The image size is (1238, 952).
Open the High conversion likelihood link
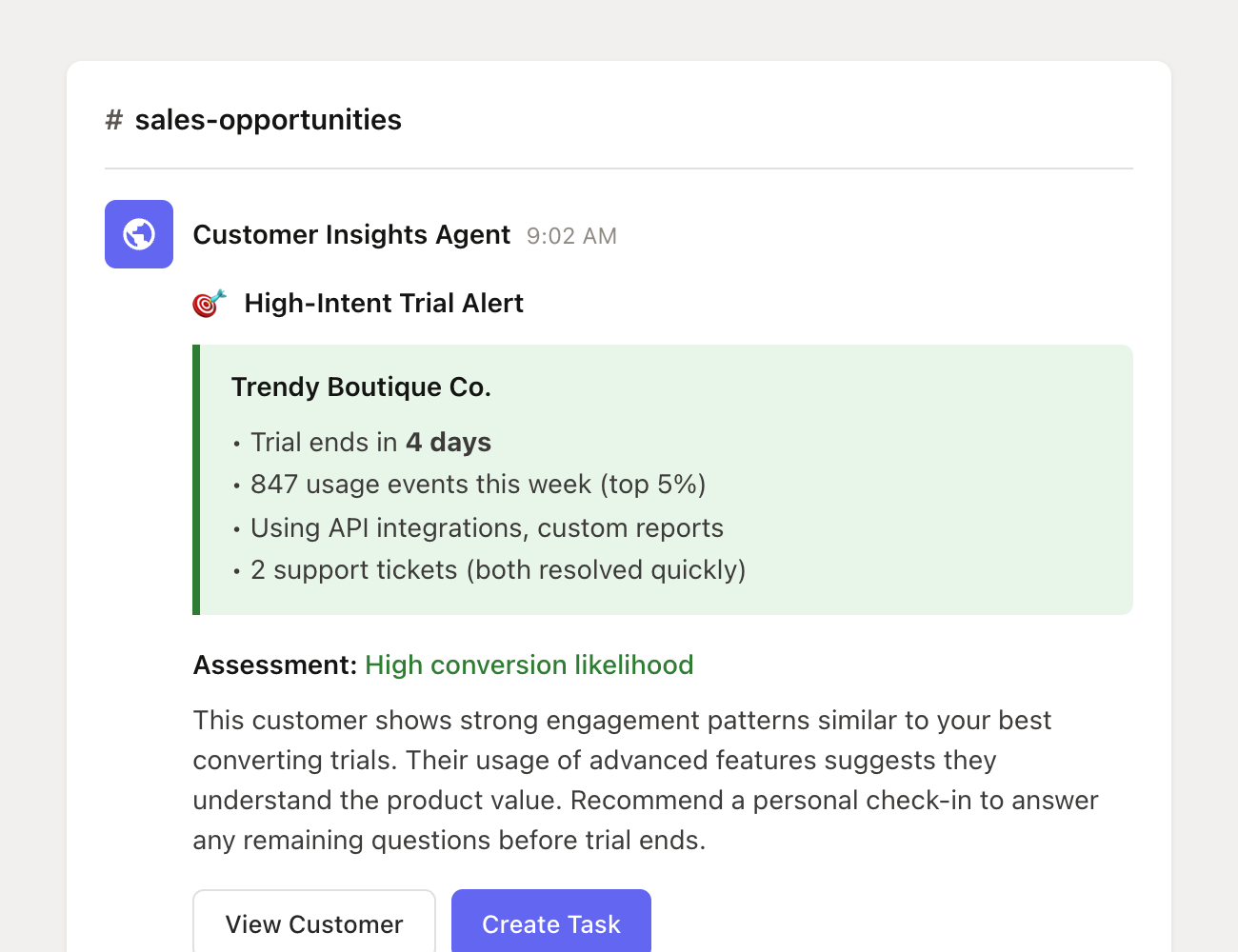point(529,664)
